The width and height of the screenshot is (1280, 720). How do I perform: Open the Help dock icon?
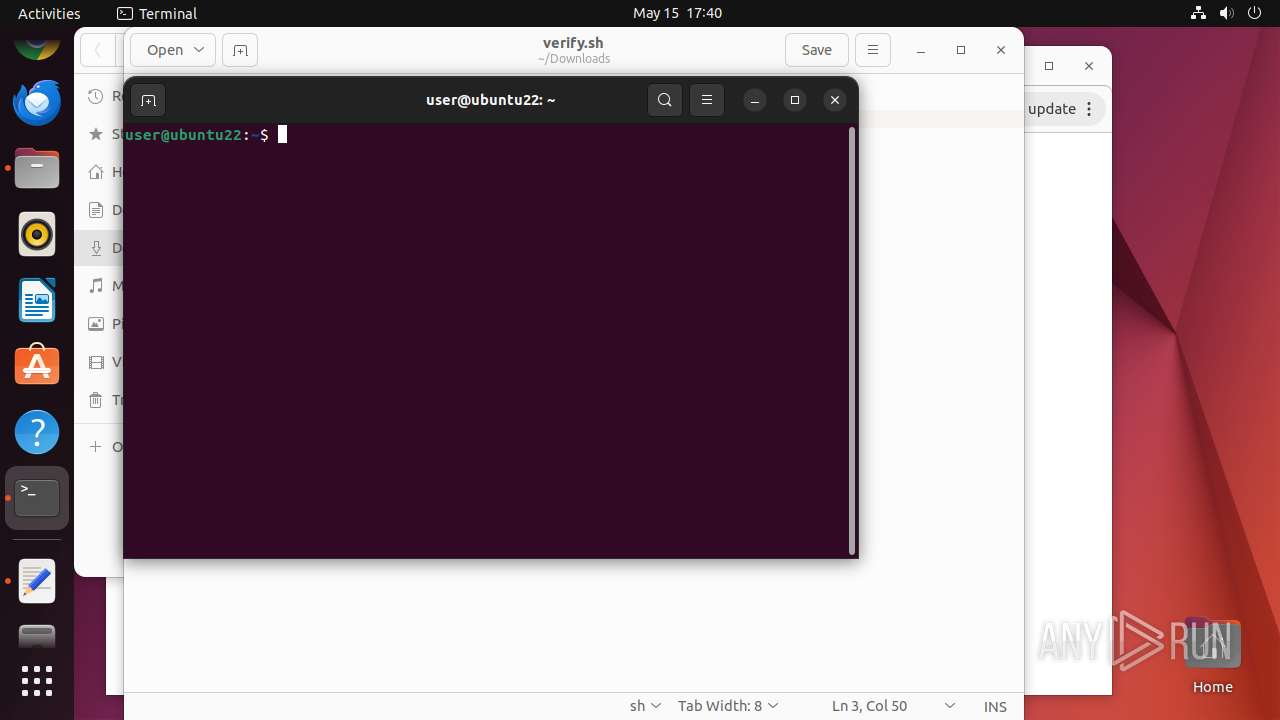[37, 432]
